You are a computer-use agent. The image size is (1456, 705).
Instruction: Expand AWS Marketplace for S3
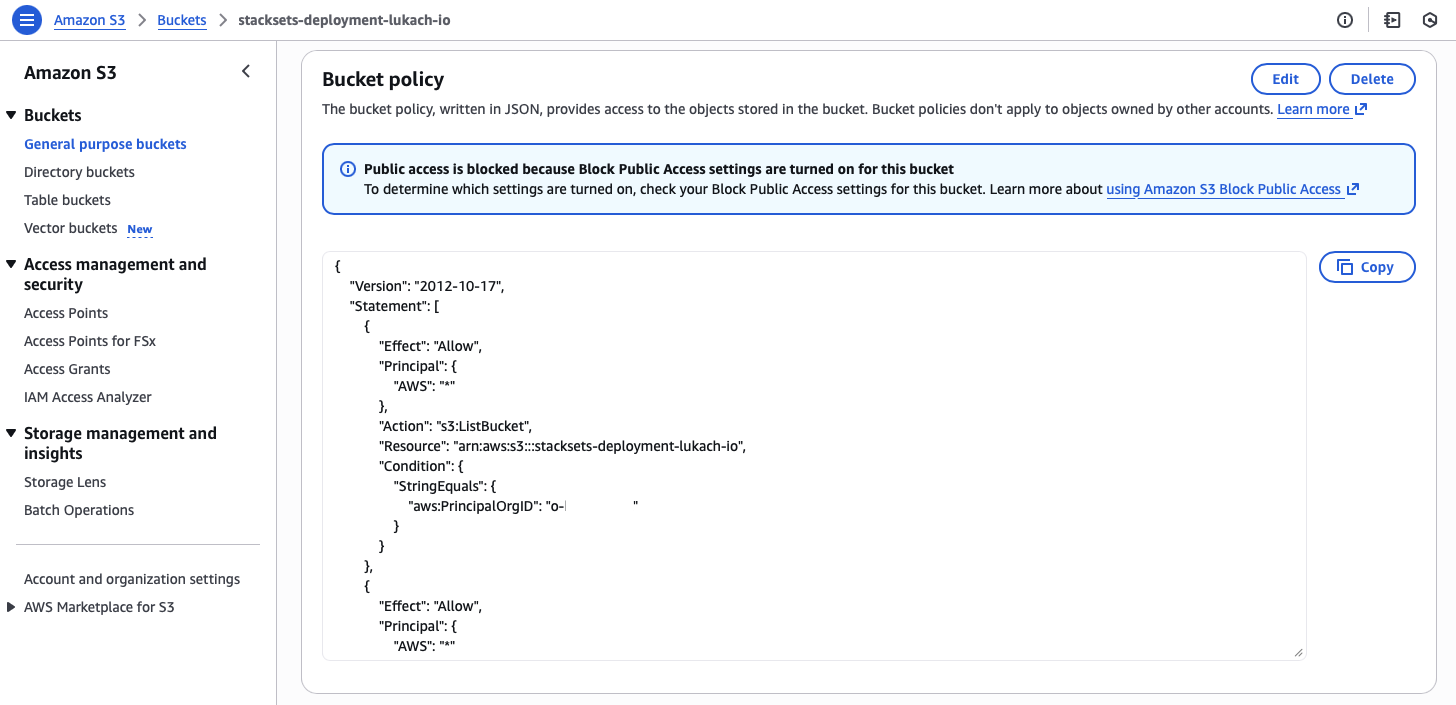coord(11,607)
